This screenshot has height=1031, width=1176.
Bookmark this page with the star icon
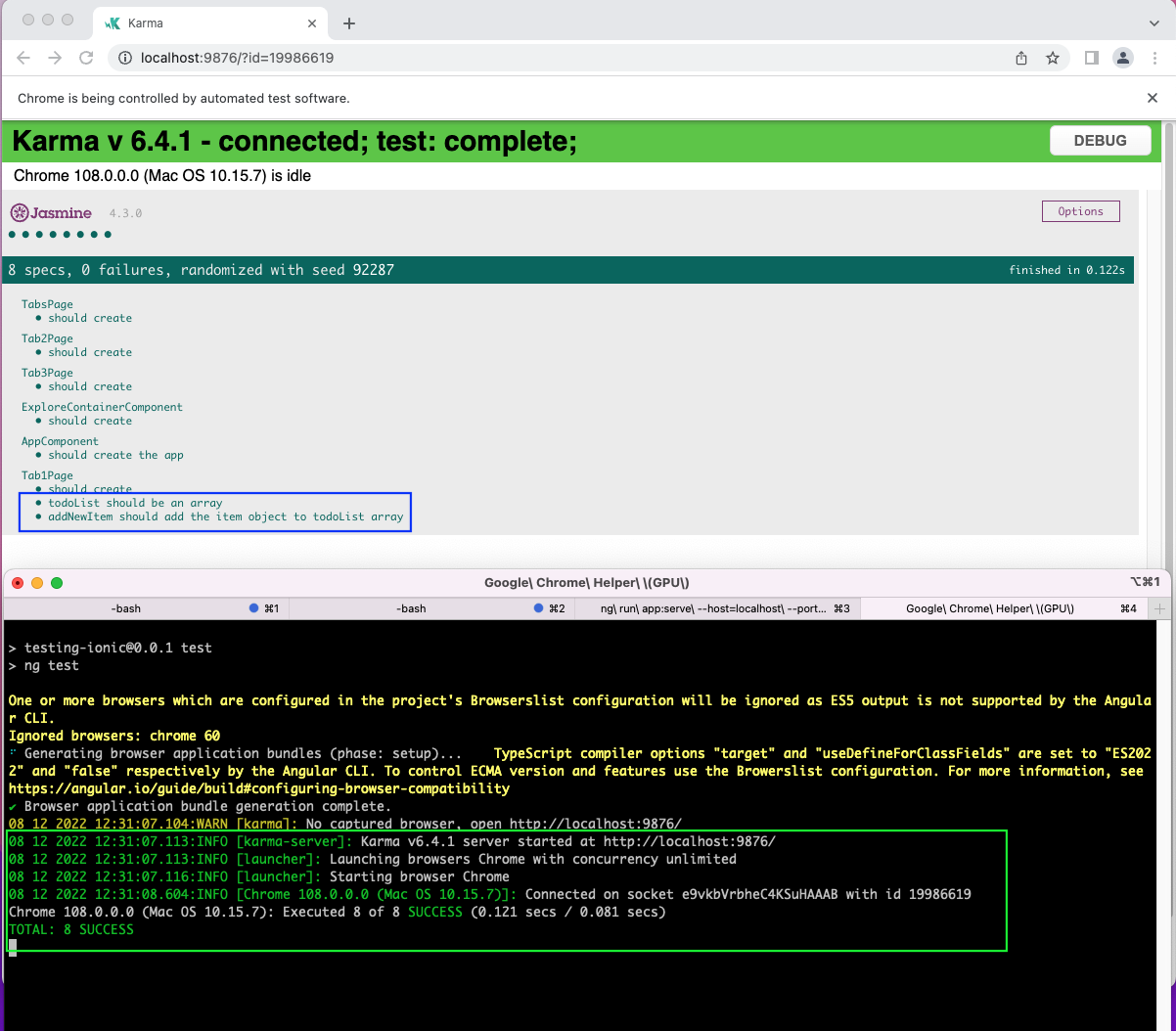click(1053, 58)
